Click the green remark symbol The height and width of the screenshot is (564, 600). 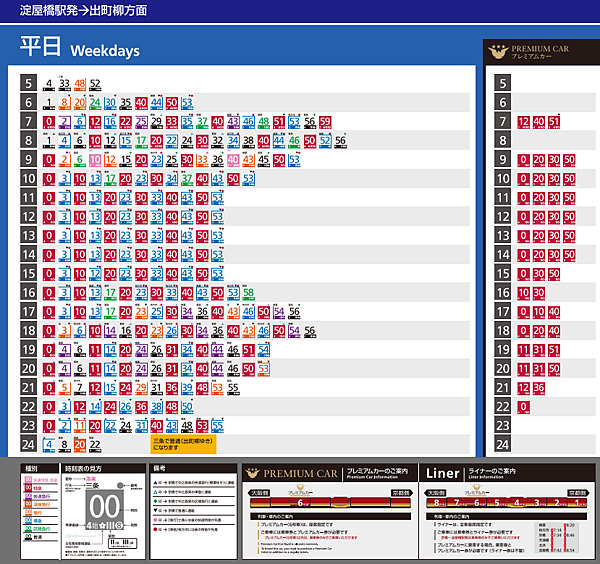point(155,501)
